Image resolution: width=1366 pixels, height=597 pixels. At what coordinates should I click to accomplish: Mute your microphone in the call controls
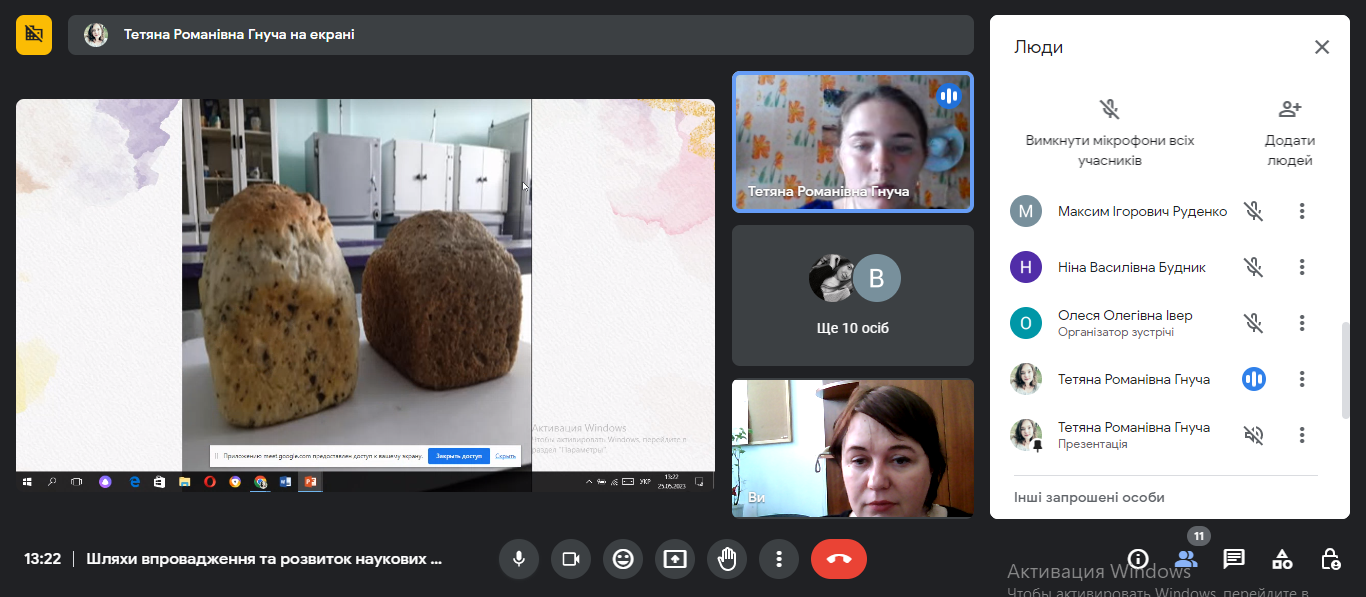point(519,559)
